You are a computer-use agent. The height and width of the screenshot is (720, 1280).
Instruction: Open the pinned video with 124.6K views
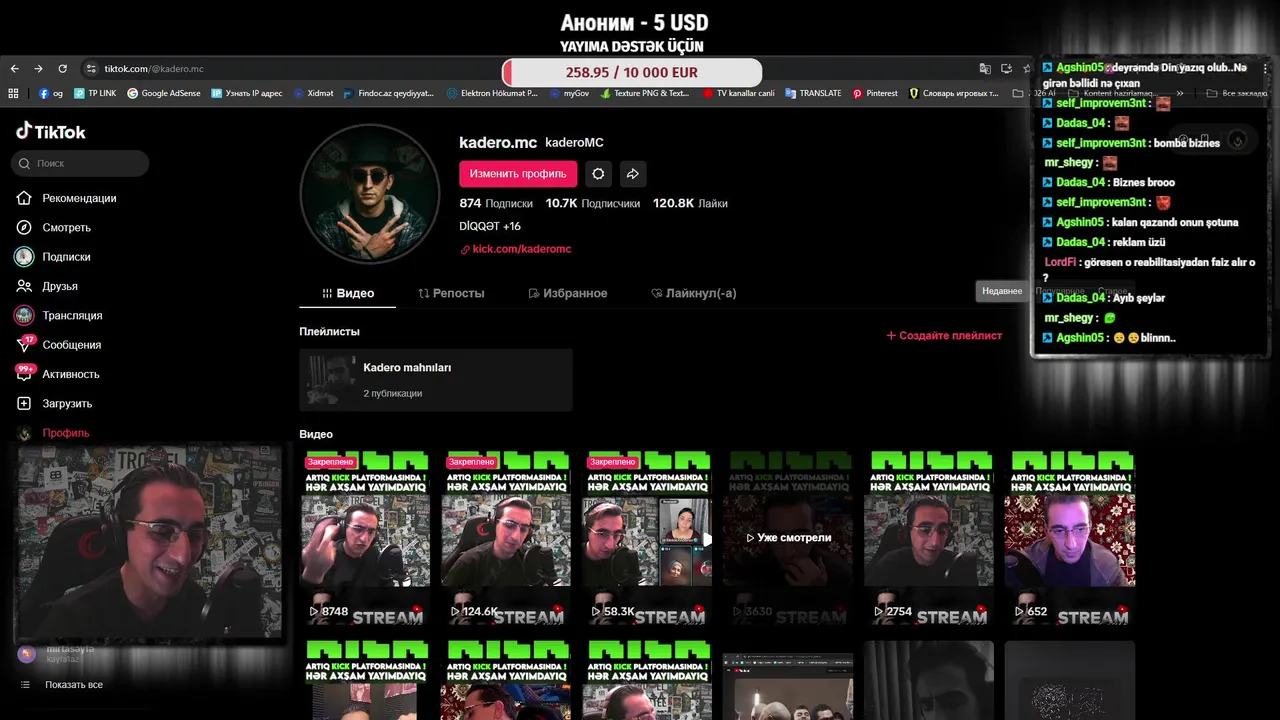(x=506, y=538)
